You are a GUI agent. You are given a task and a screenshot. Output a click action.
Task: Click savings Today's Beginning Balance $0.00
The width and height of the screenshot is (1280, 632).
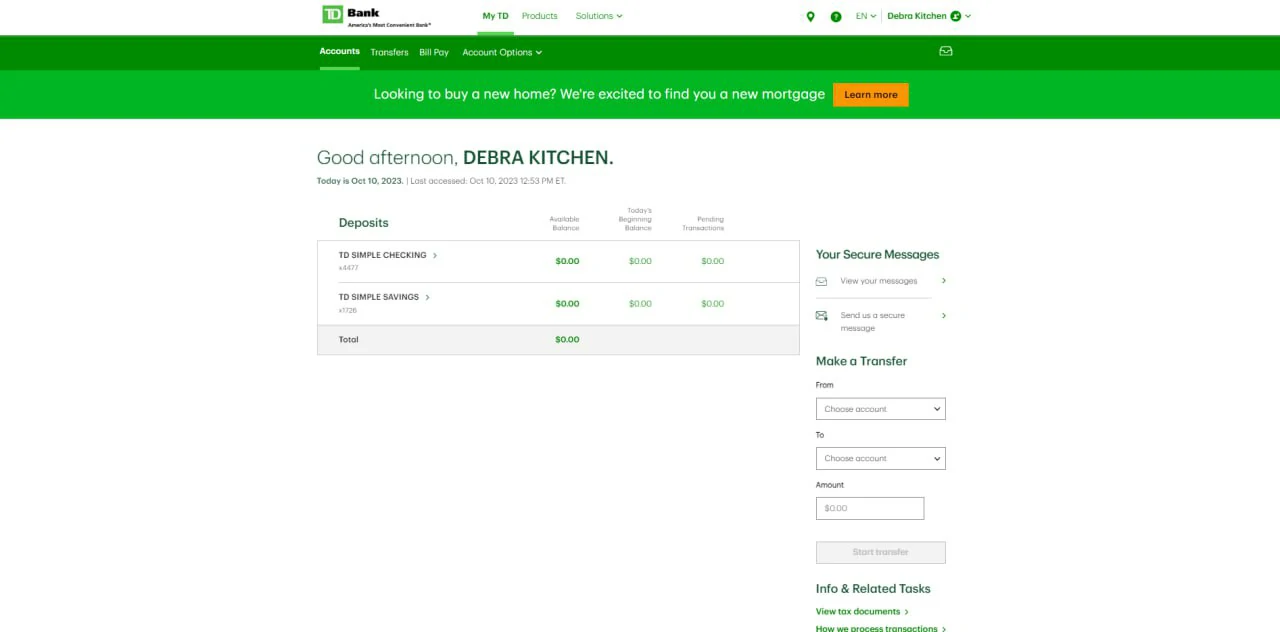coord(640,303)
